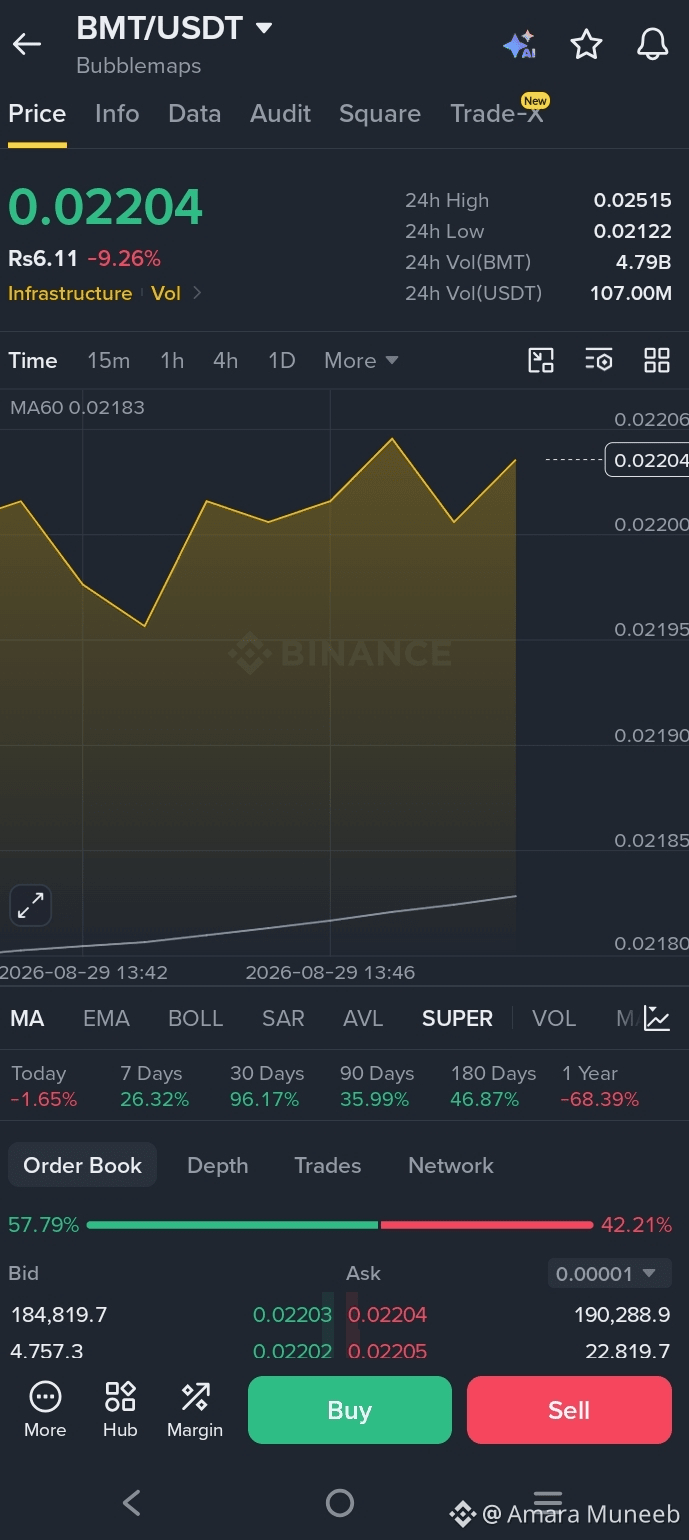The height and width of the screenshot is (1540, 689).
Task: Open the four-square grid layout icon
Action: 657,361
